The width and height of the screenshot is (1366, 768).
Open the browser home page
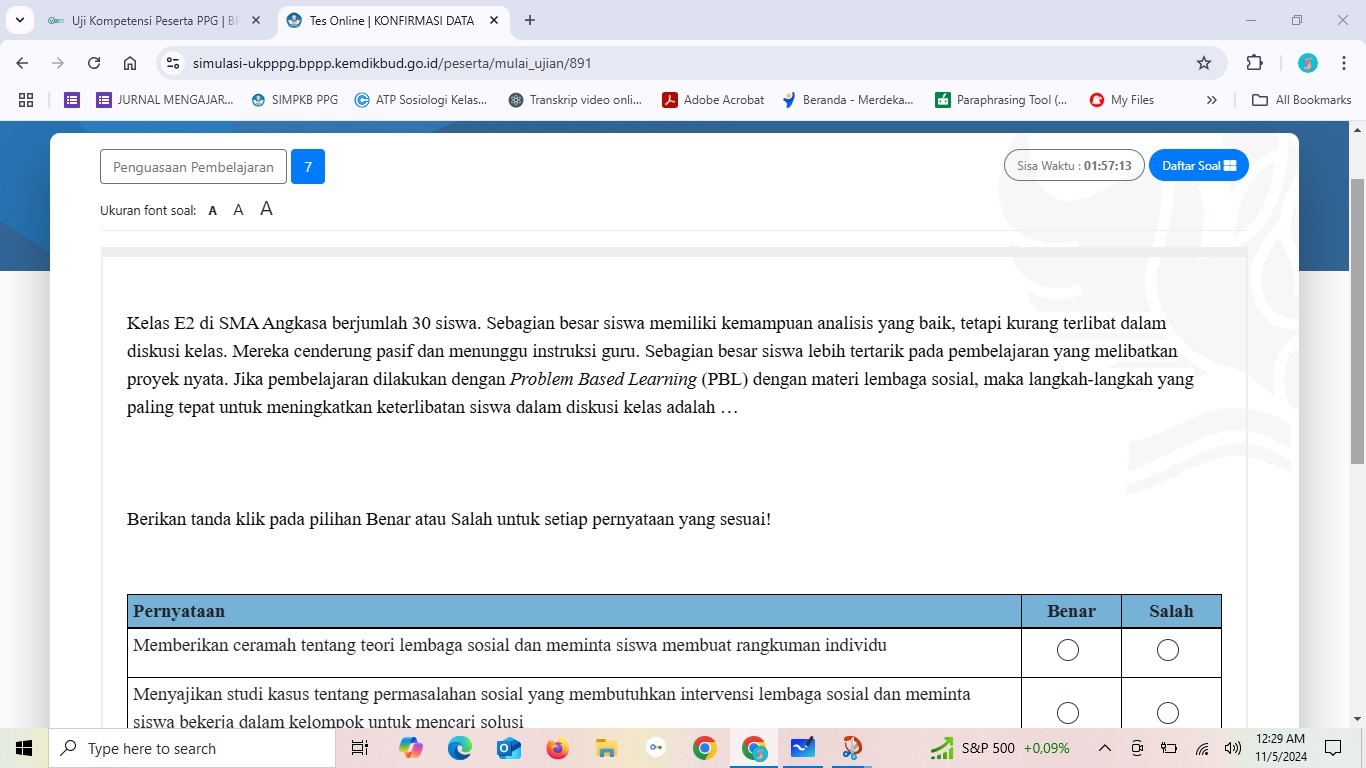pyautogui.click(x=130, y=63)
